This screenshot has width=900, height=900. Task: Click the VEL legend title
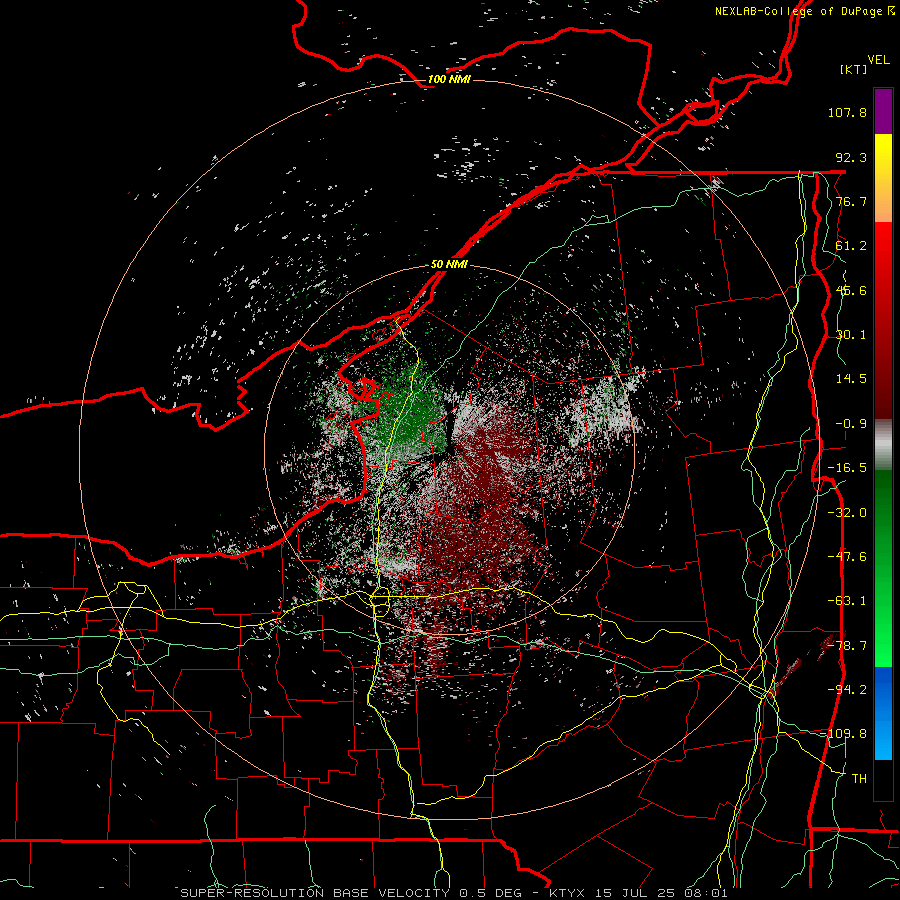(878, 59)
